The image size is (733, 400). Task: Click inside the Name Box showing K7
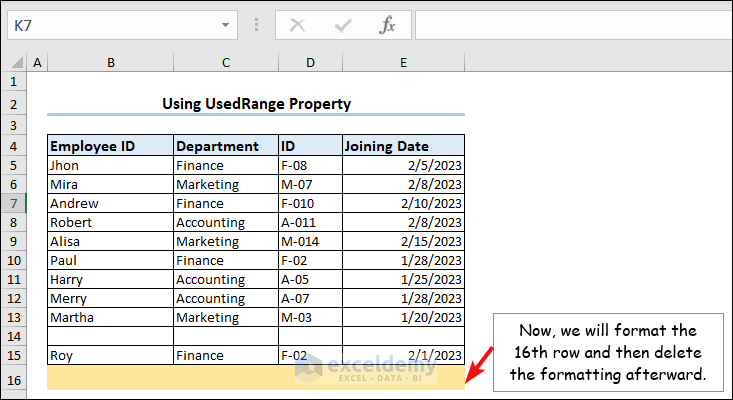click(110, 25)
